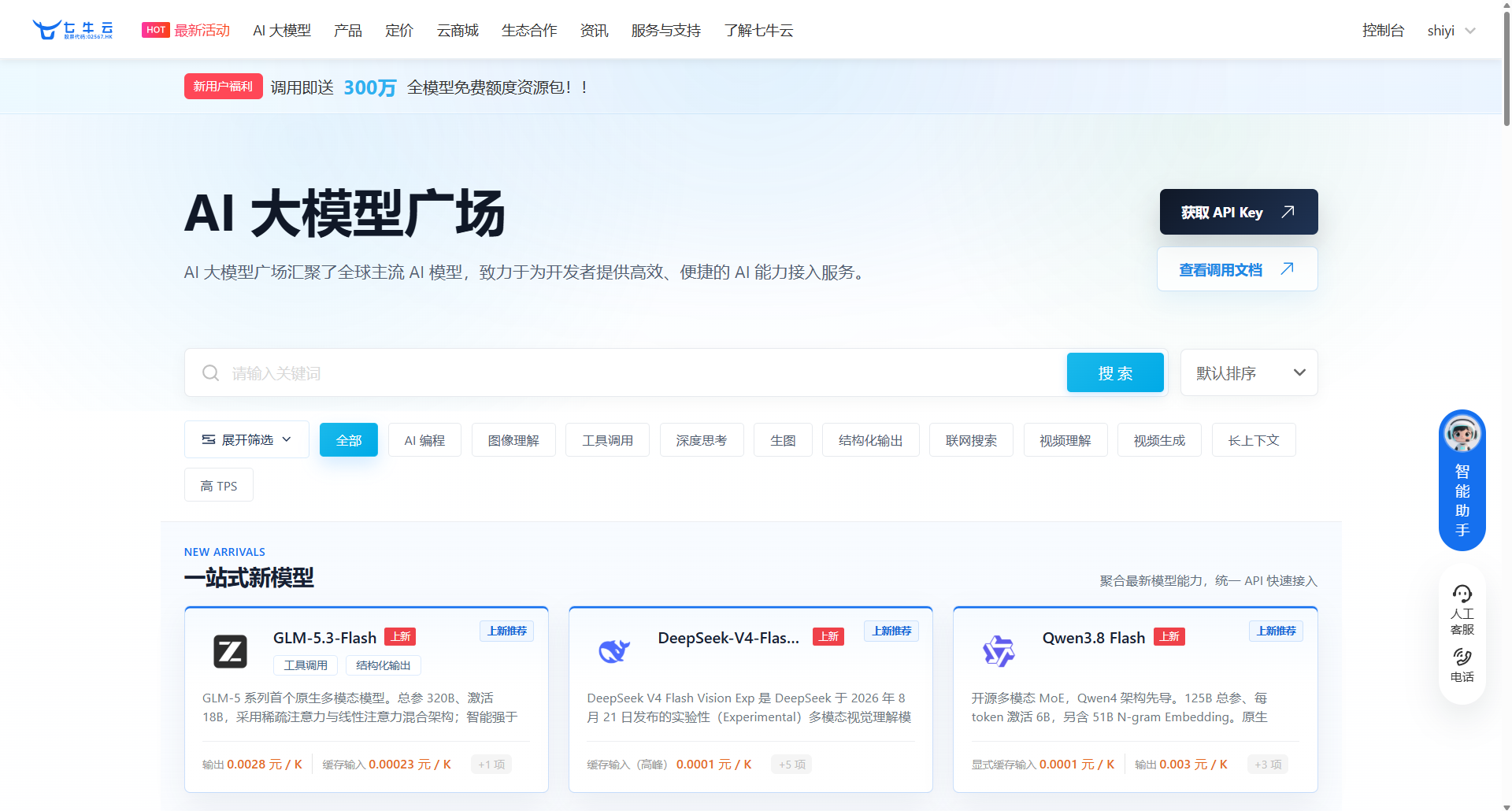Click the arrow icon on 查看调用文档

(x=1288, y=269)
